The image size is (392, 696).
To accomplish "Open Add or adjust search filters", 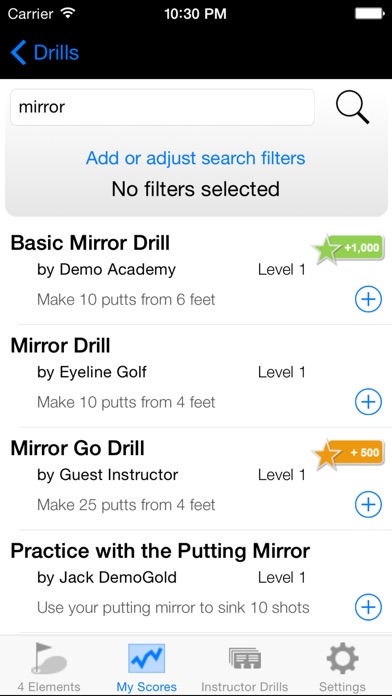I will point(196,158).
